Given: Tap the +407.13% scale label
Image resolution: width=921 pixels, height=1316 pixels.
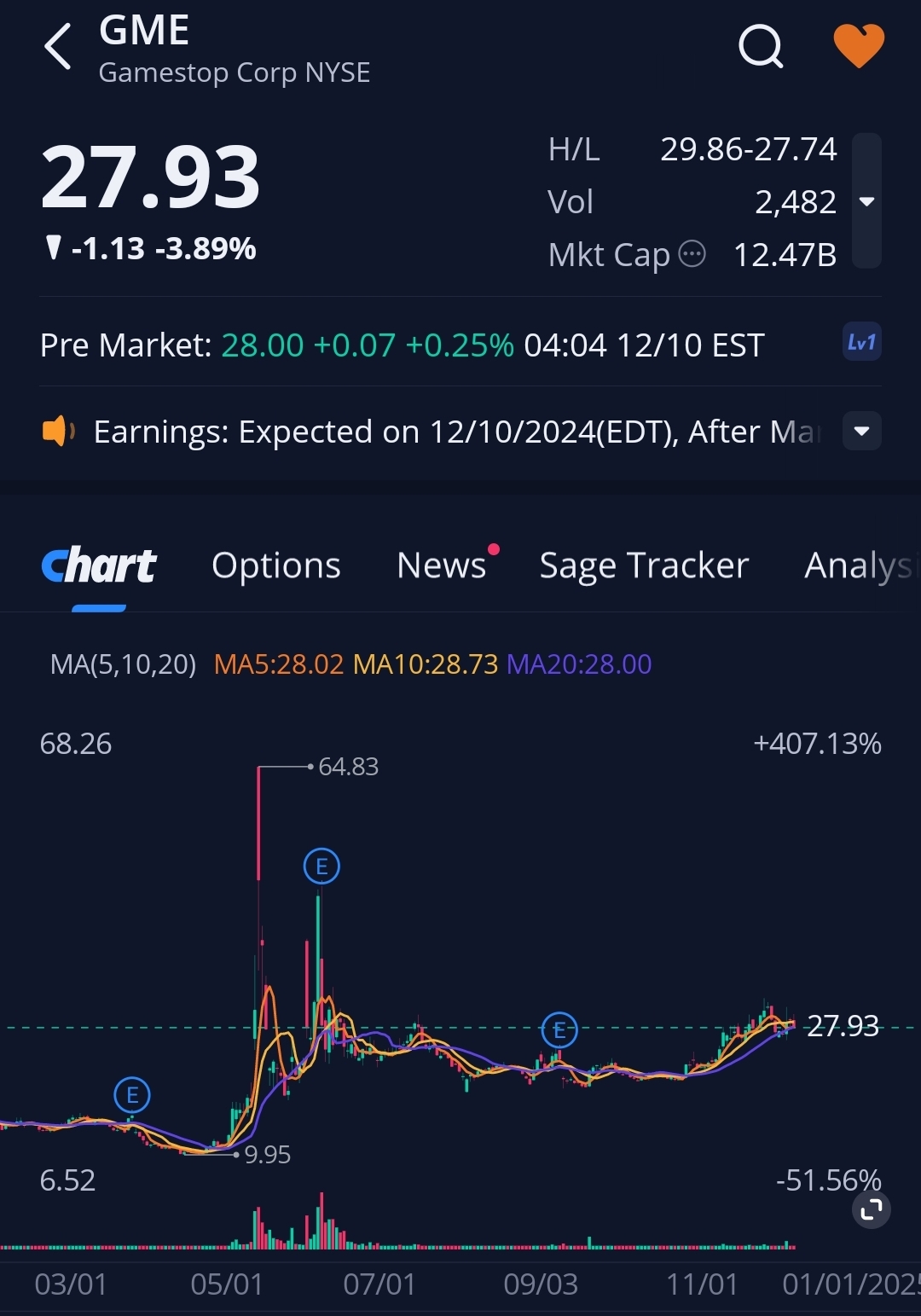Looking at the screenshot, I should click(817, 744).
